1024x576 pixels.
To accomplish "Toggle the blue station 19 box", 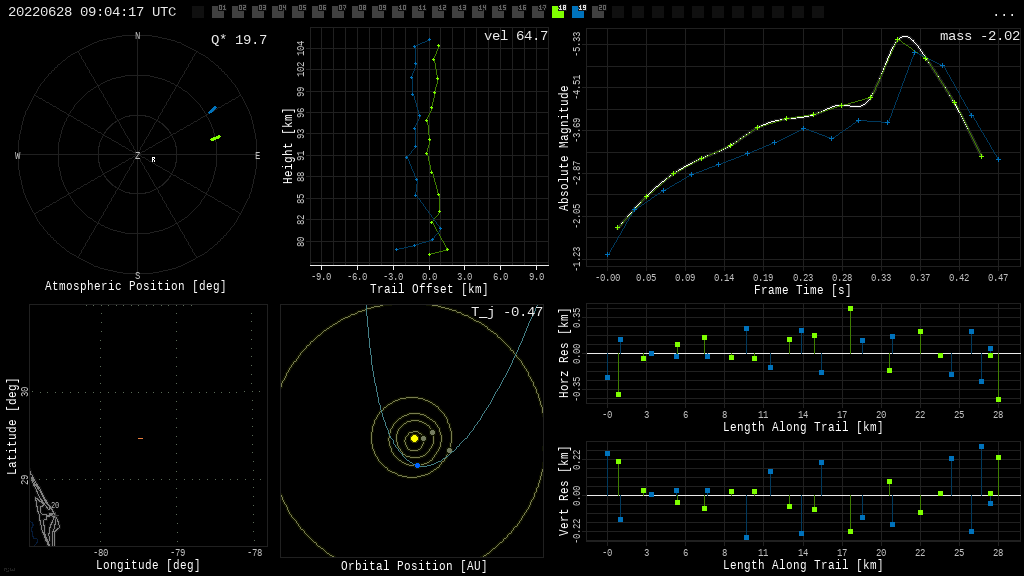I will (x=578, y=12).
